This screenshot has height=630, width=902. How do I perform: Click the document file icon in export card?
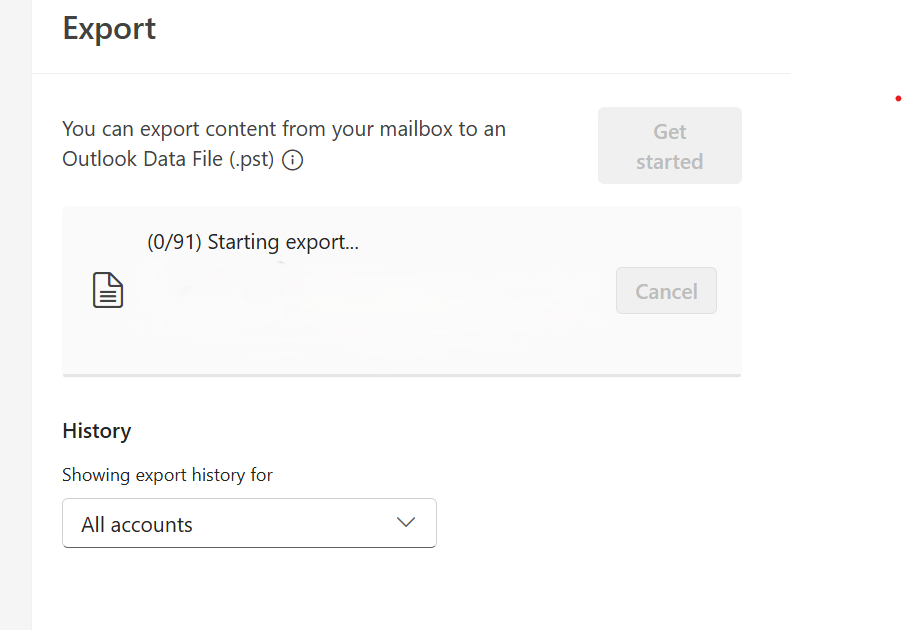pos(108,290)
